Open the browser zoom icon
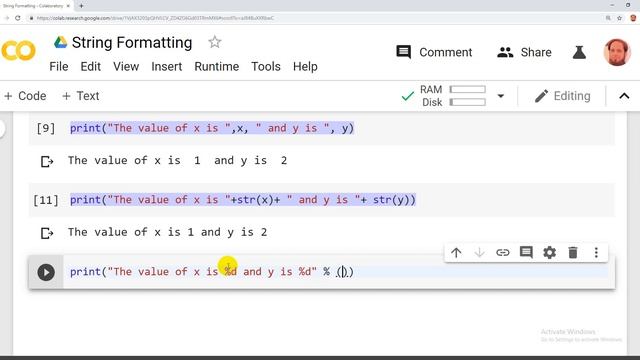Image resolution: width=640 pixels, height=360 pixels. 608,18
